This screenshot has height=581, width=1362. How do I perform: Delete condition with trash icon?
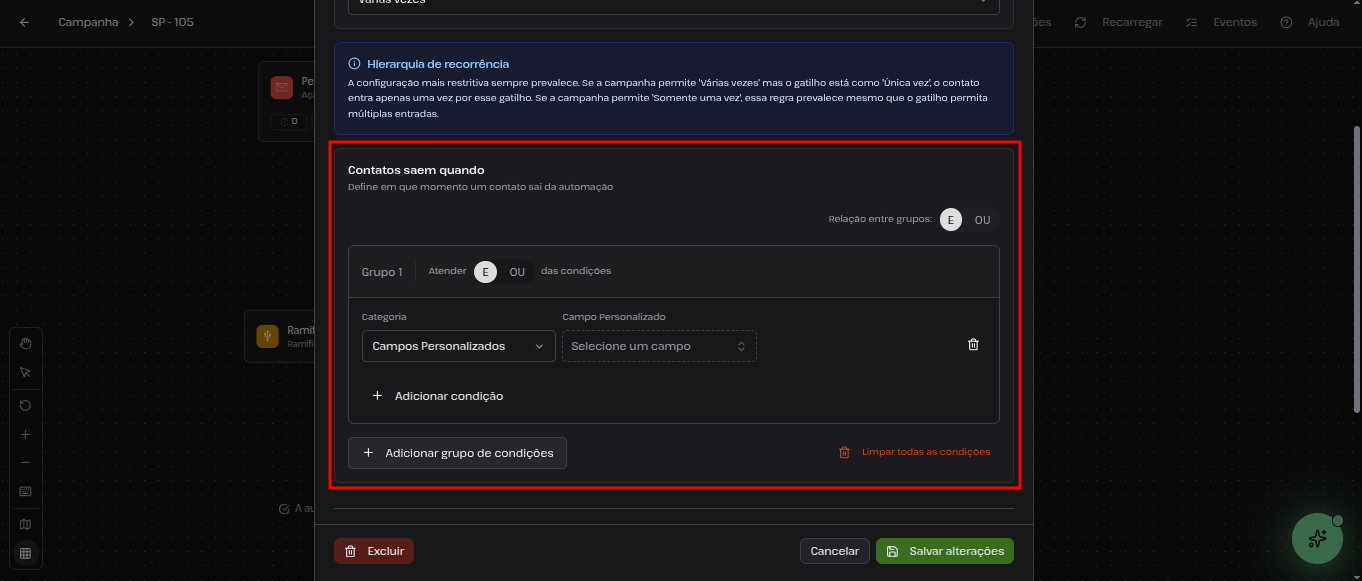pyautogui.click(x=973, y=345)
